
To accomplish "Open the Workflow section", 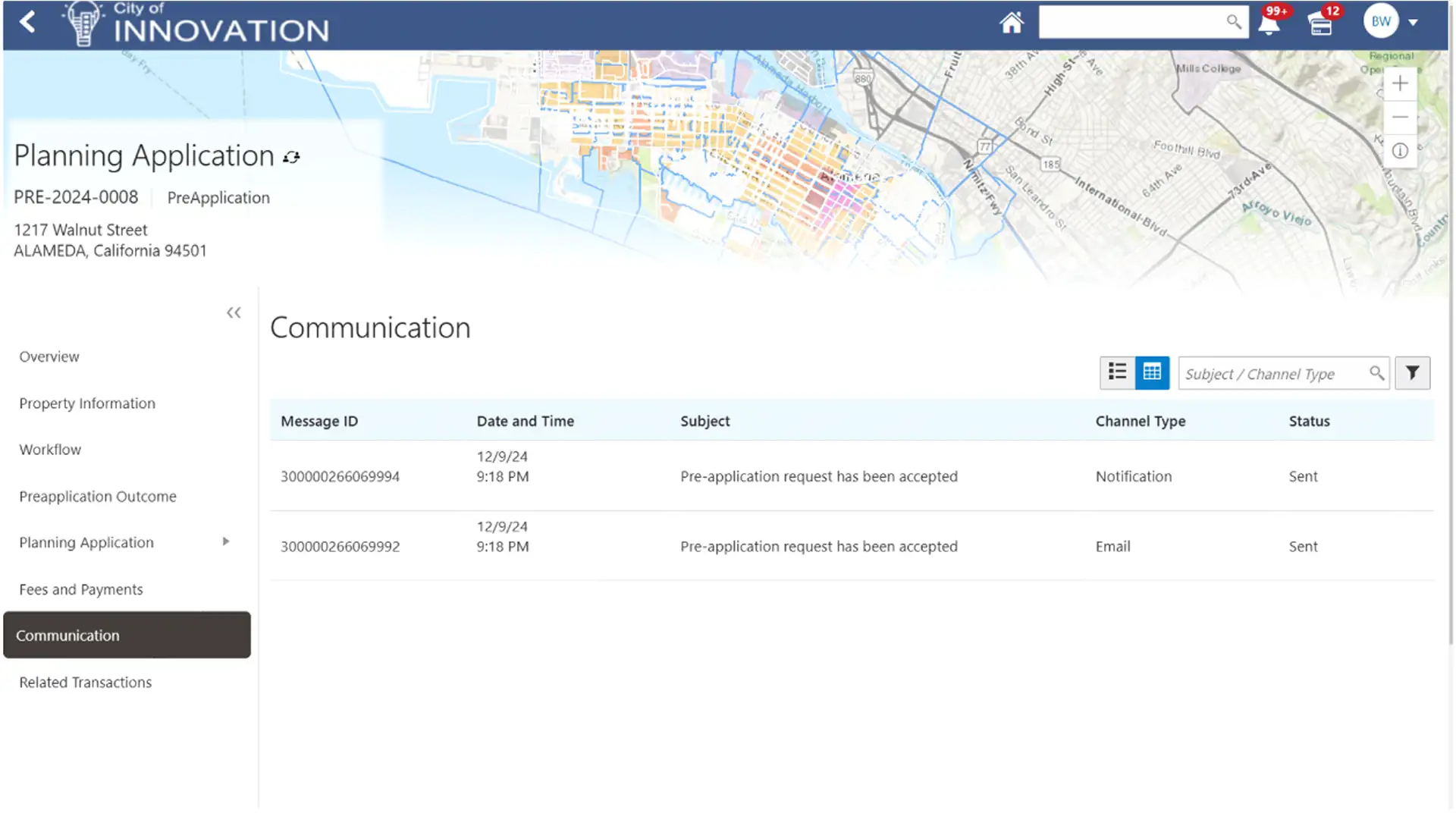I will pos(50,449).
